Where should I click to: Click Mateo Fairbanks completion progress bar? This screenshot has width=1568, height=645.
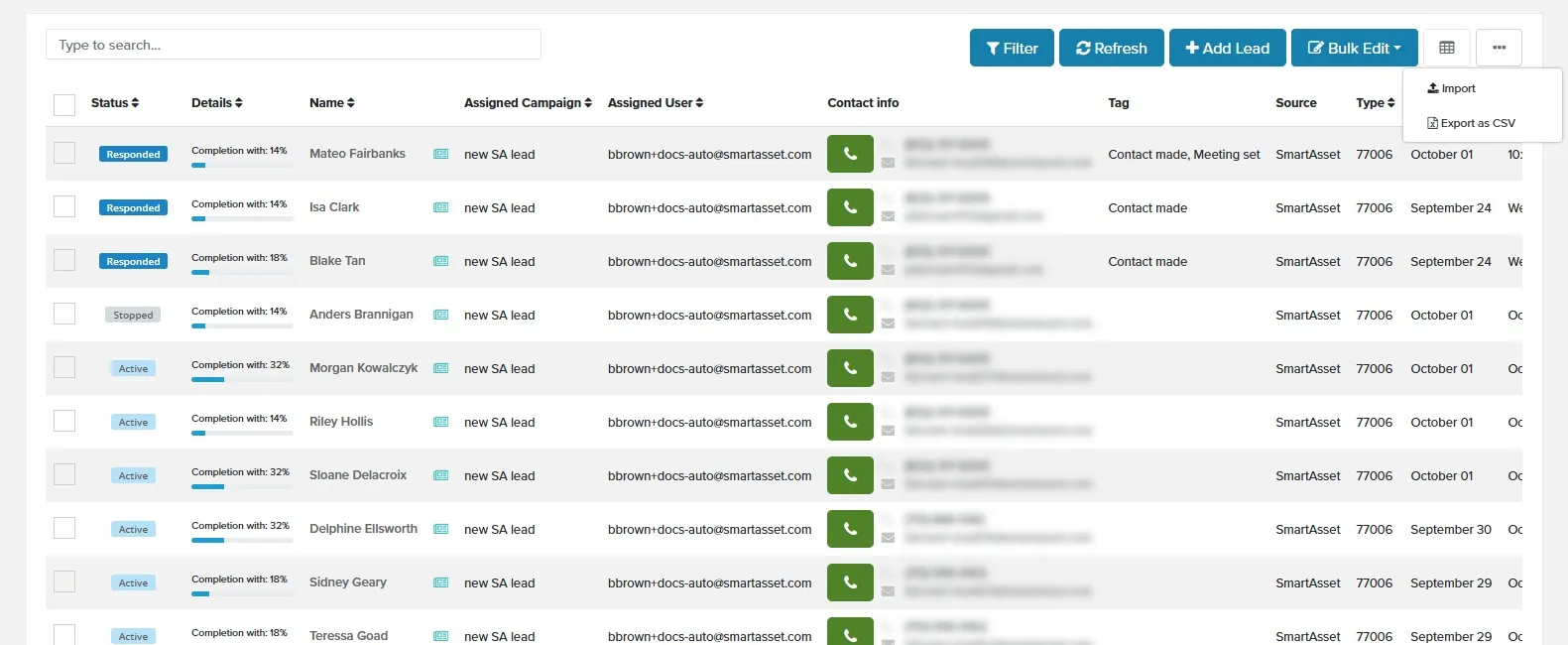(x=242, y=166)
